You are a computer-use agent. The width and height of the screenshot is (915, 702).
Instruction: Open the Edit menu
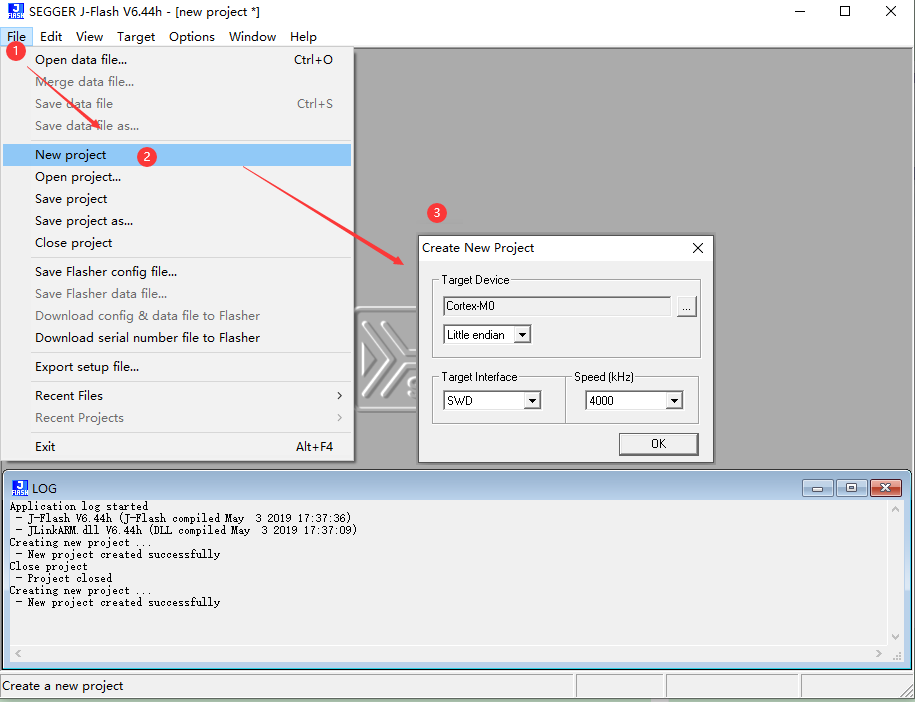[51, 36]
